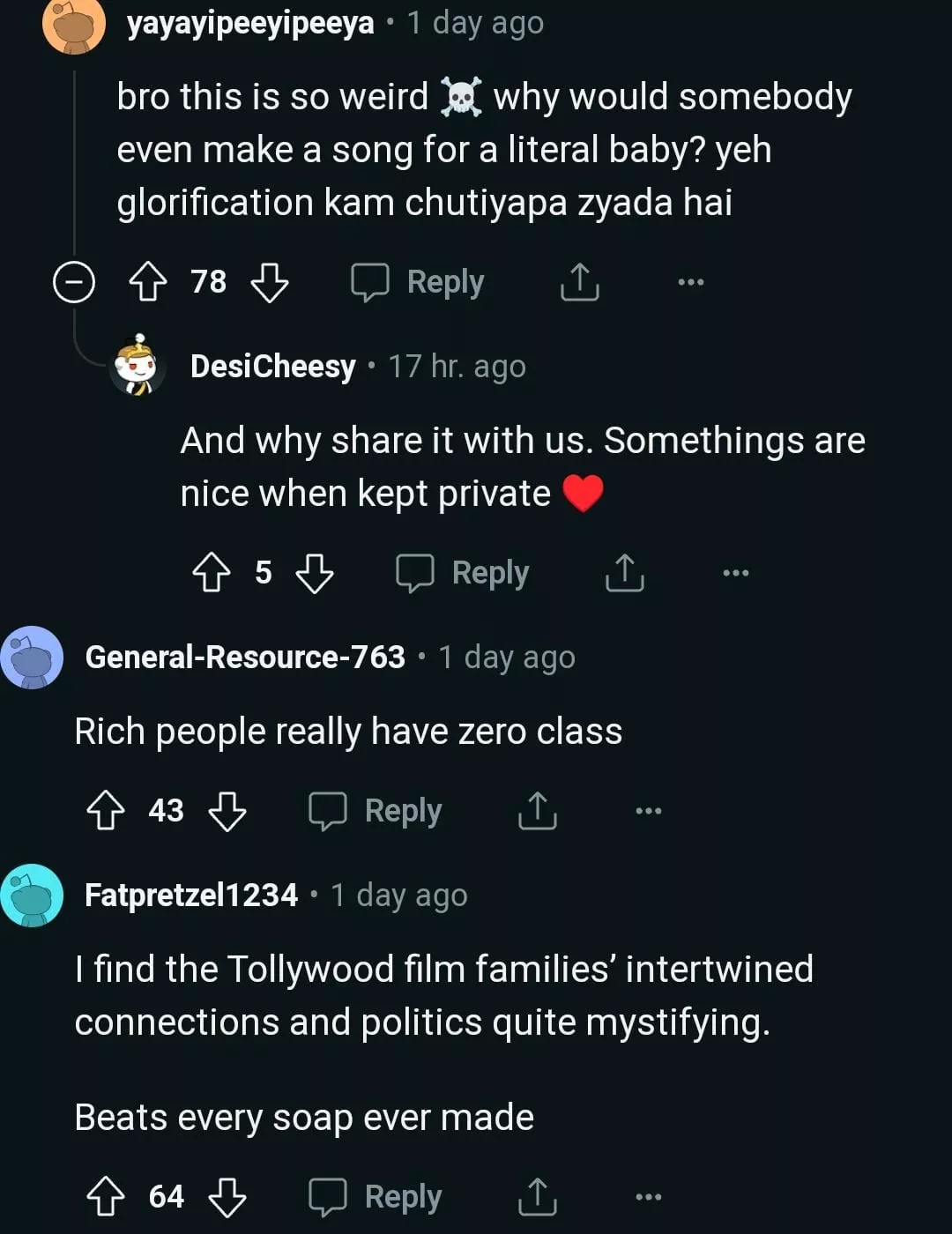Share DesiCheesy's reply
This screenshot has height=1234, width=952.
coord(625,573)
